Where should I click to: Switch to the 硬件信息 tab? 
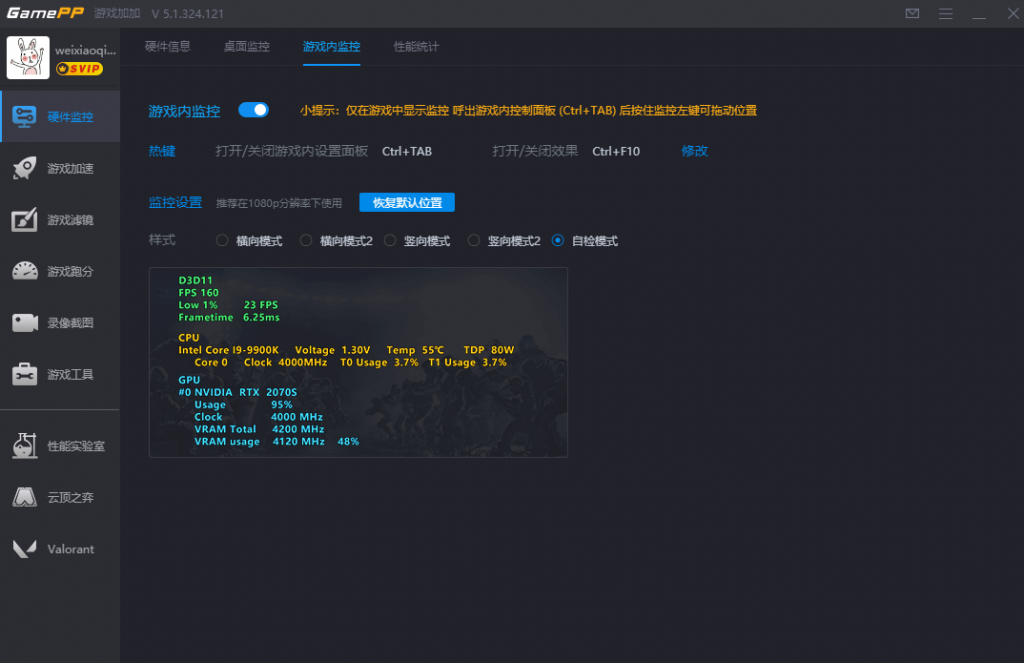tap(167, 46)
